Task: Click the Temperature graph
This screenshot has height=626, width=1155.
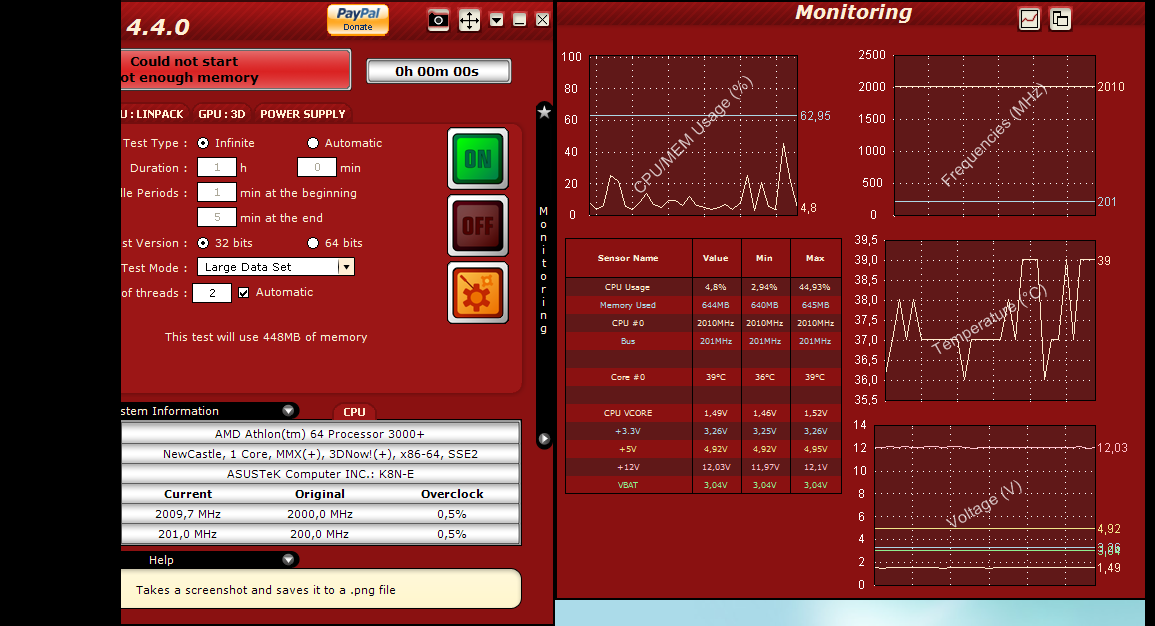Action: 990,320
